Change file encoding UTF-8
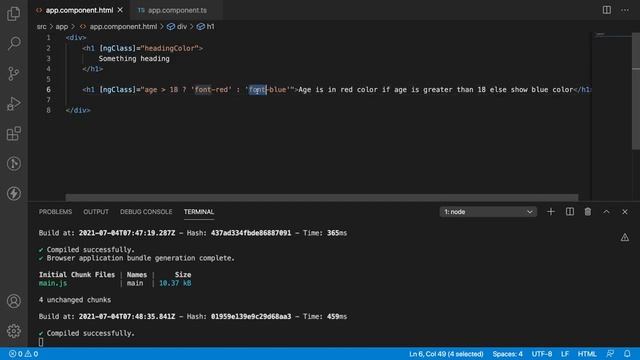Screen dimensions: 640x360 [x=542, y=354]
